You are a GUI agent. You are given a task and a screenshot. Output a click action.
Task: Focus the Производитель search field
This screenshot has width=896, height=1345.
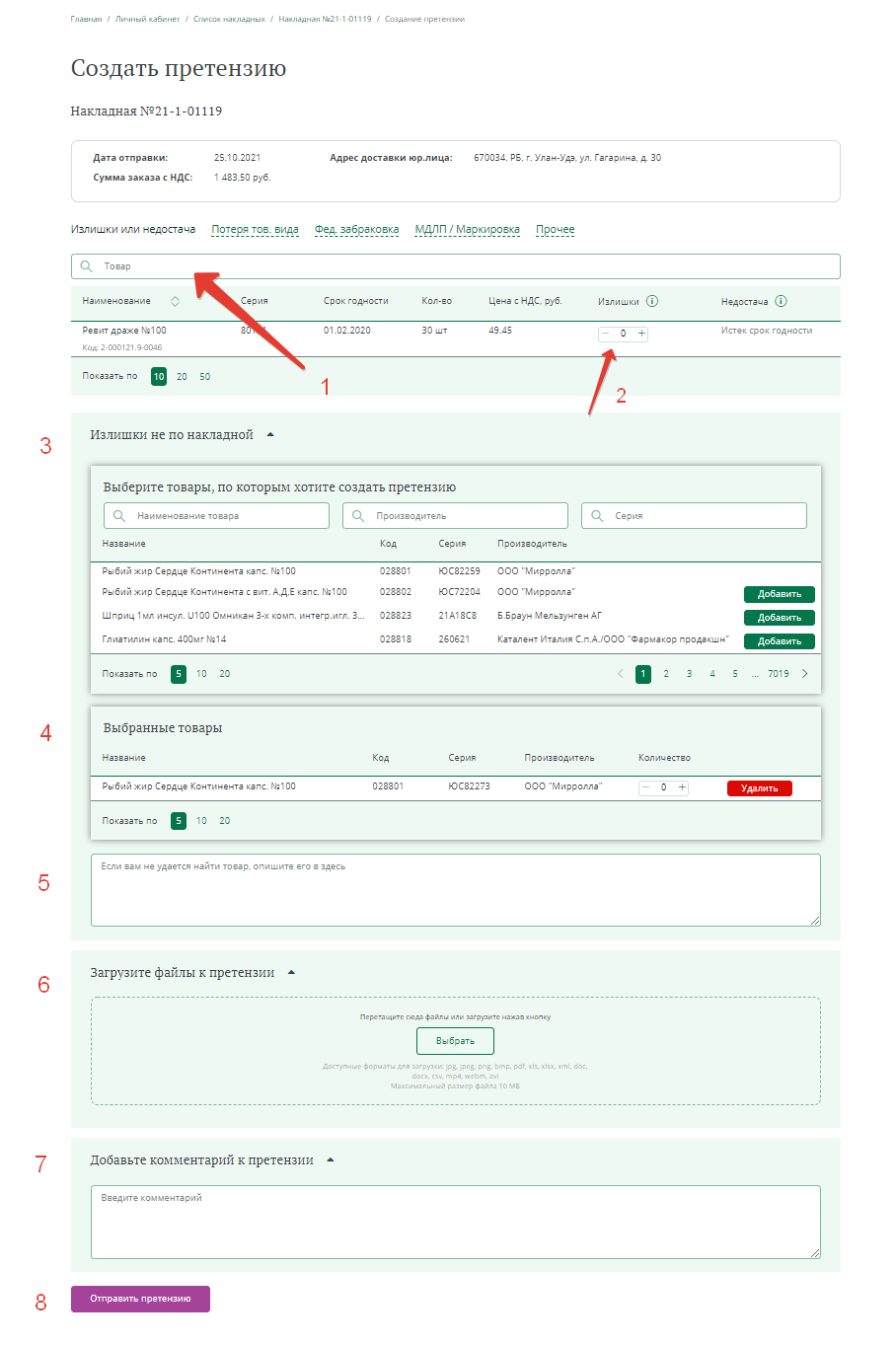point(455,516)
